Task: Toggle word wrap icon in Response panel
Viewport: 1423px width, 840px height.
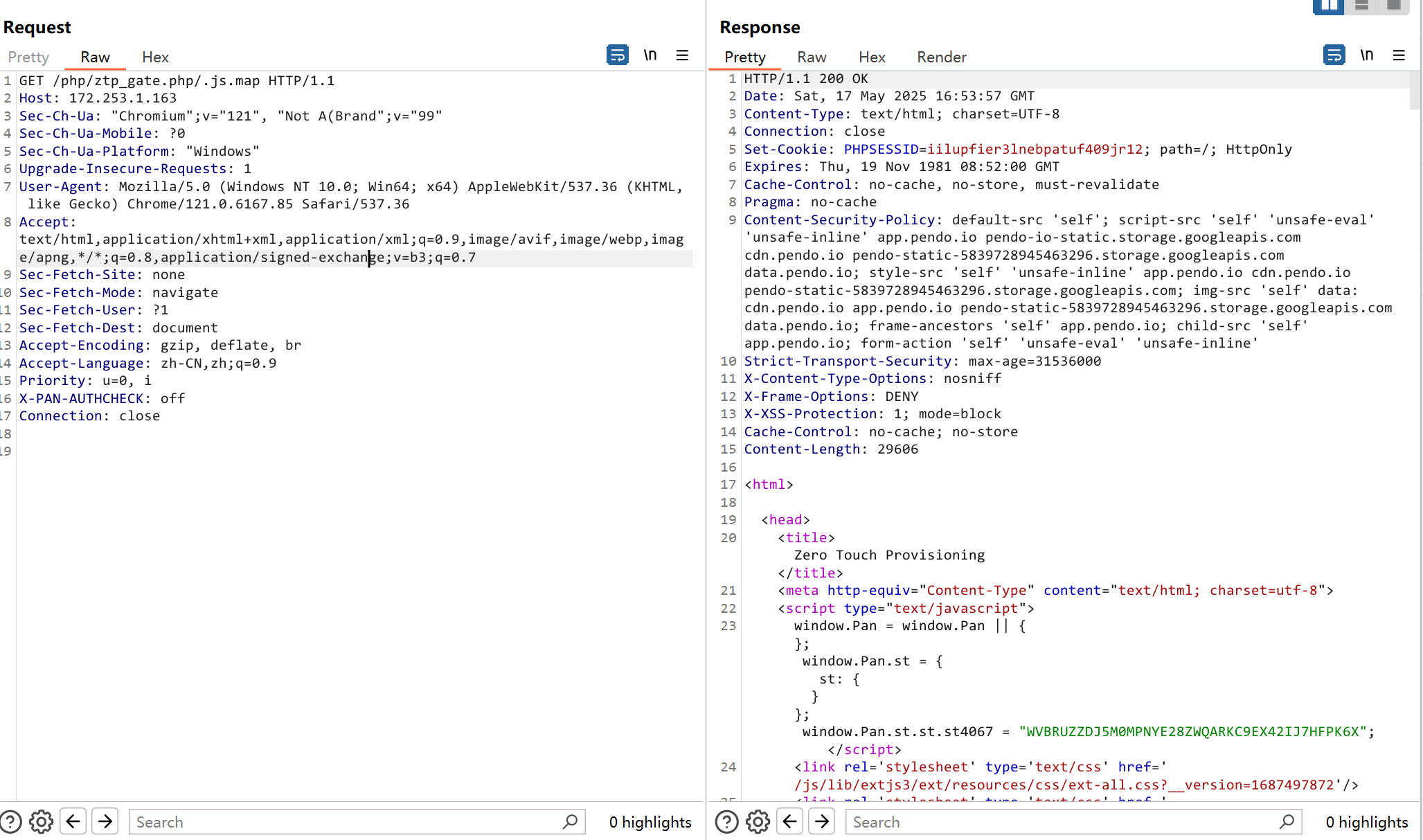Action: [1334, 55]
